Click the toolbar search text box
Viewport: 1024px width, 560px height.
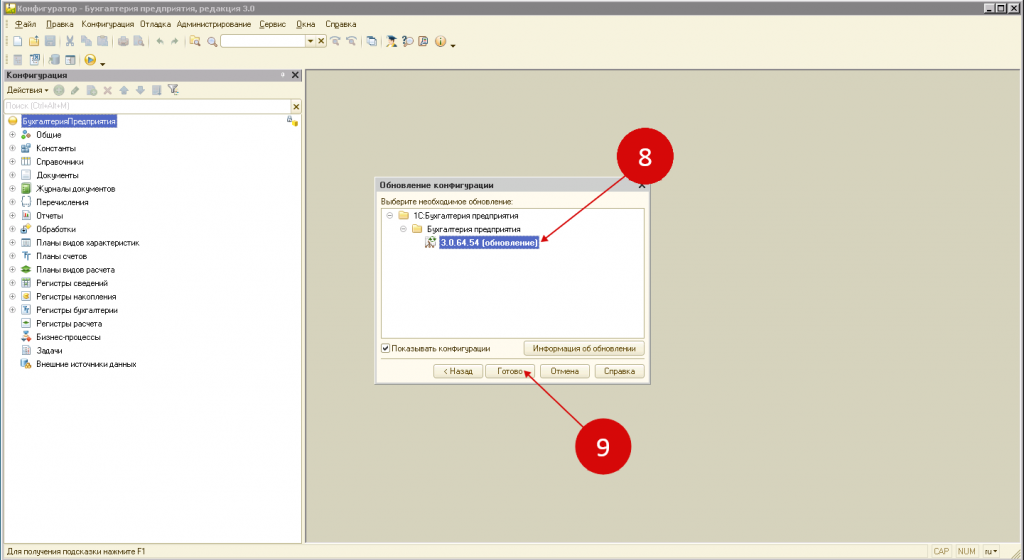(x=263, y=41)
